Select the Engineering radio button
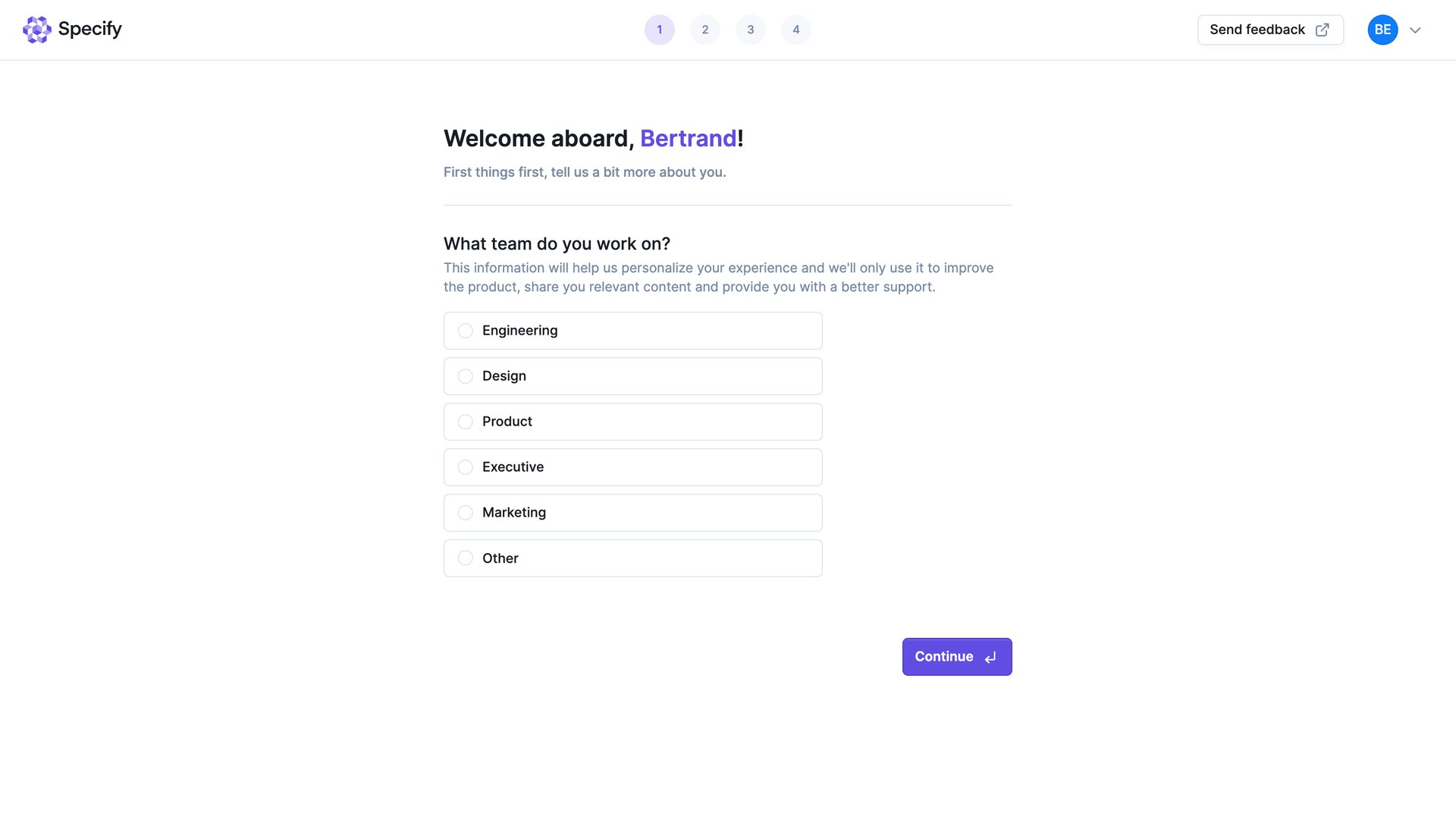 tap(465, 331)
